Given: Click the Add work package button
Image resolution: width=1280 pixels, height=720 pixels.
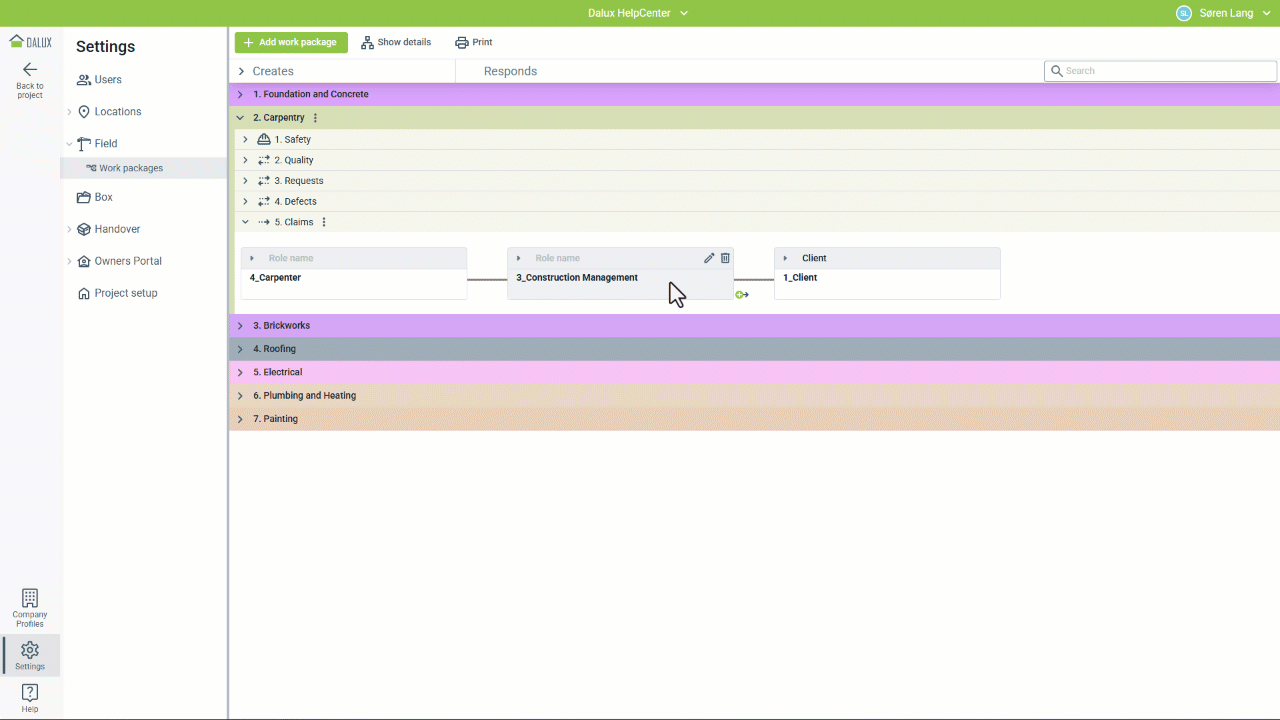Looking at the screenshot, I should [291, 42].
